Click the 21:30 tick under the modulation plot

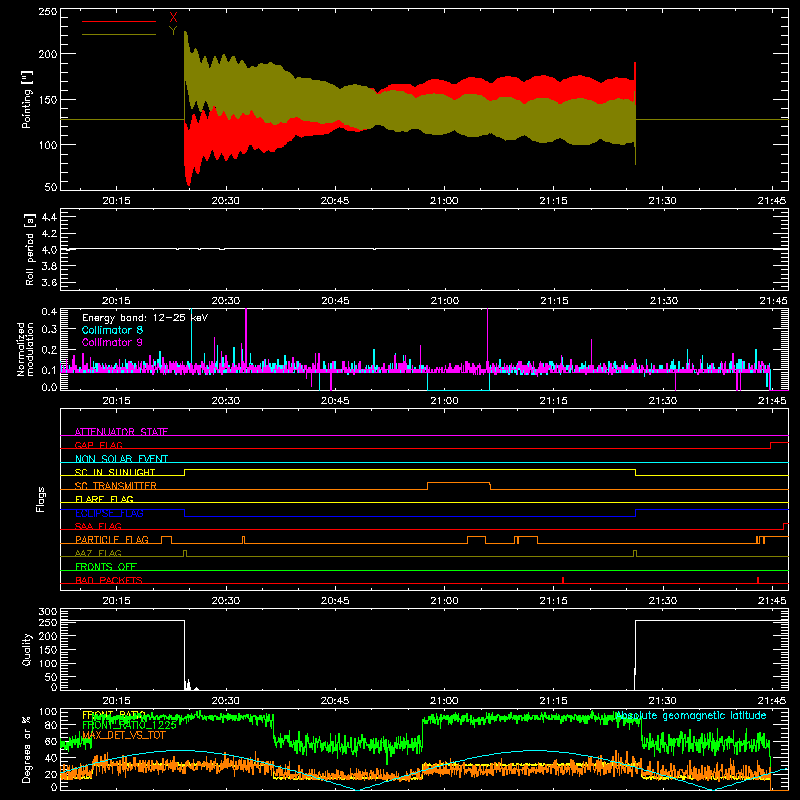[x=663, y=401]
